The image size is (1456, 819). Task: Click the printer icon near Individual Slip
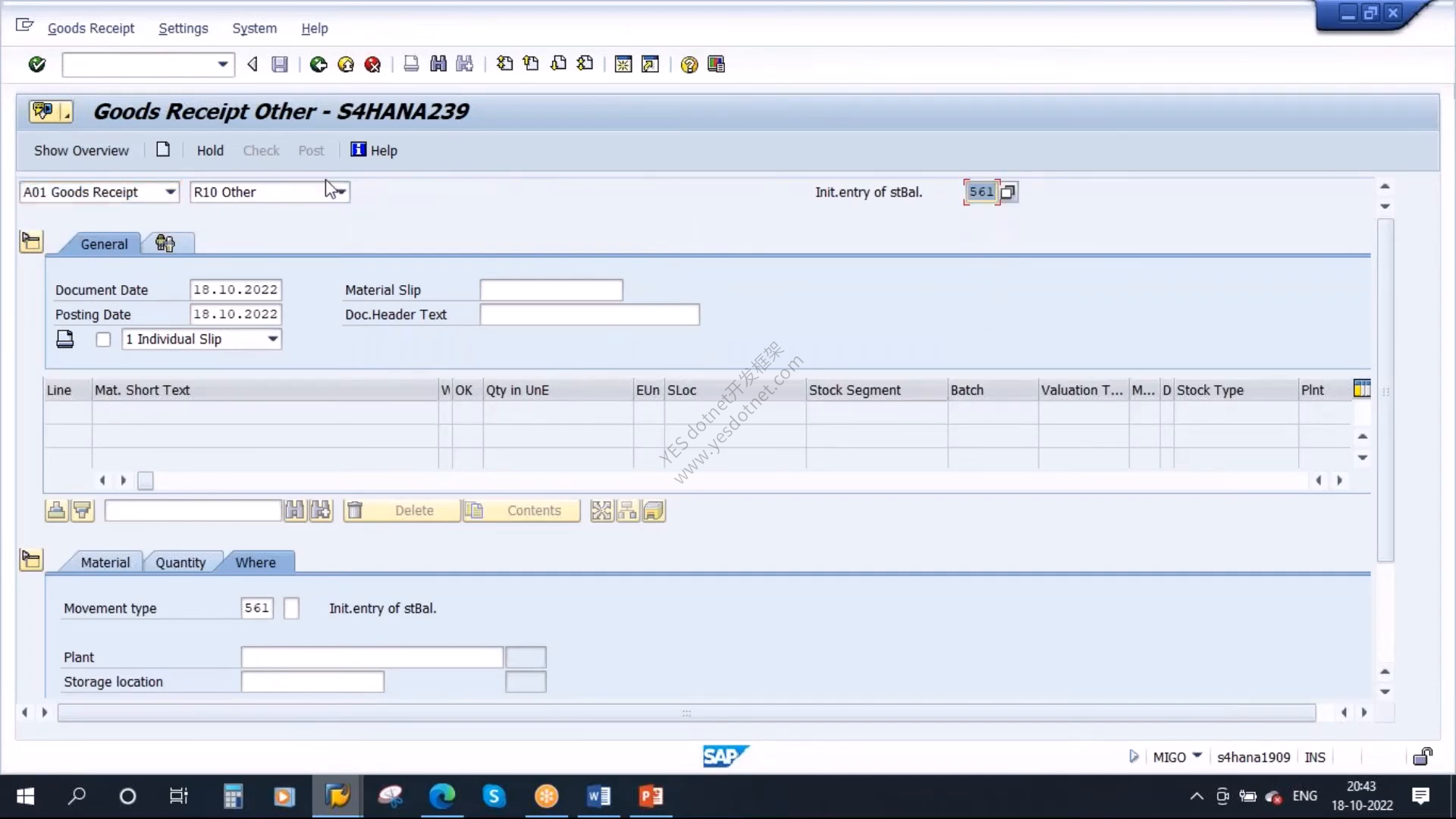[x=65, y=339]
